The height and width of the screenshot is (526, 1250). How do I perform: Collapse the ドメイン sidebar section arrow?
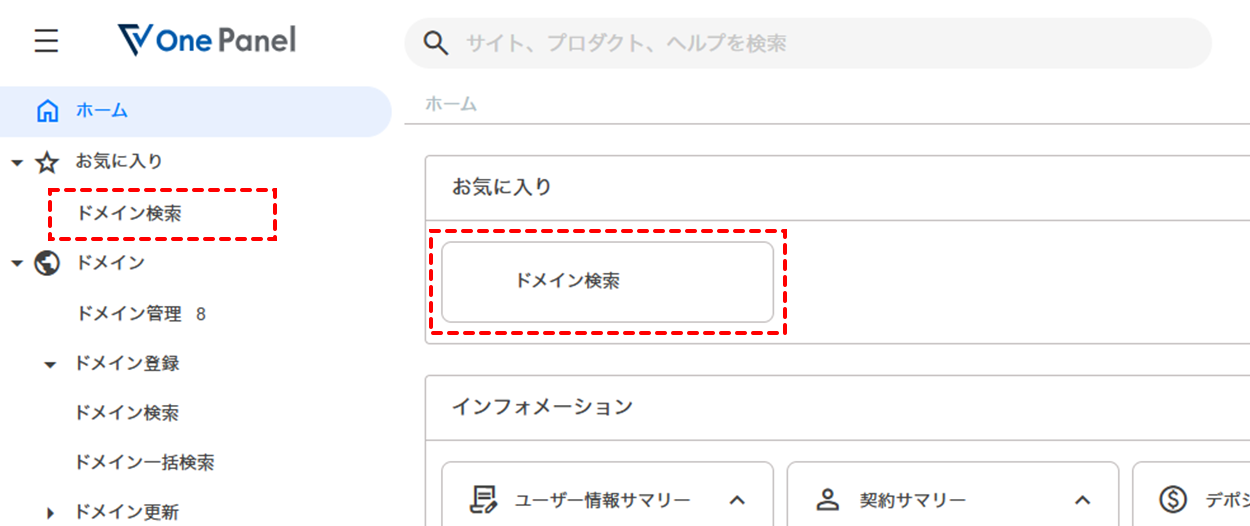click(17, 263)
